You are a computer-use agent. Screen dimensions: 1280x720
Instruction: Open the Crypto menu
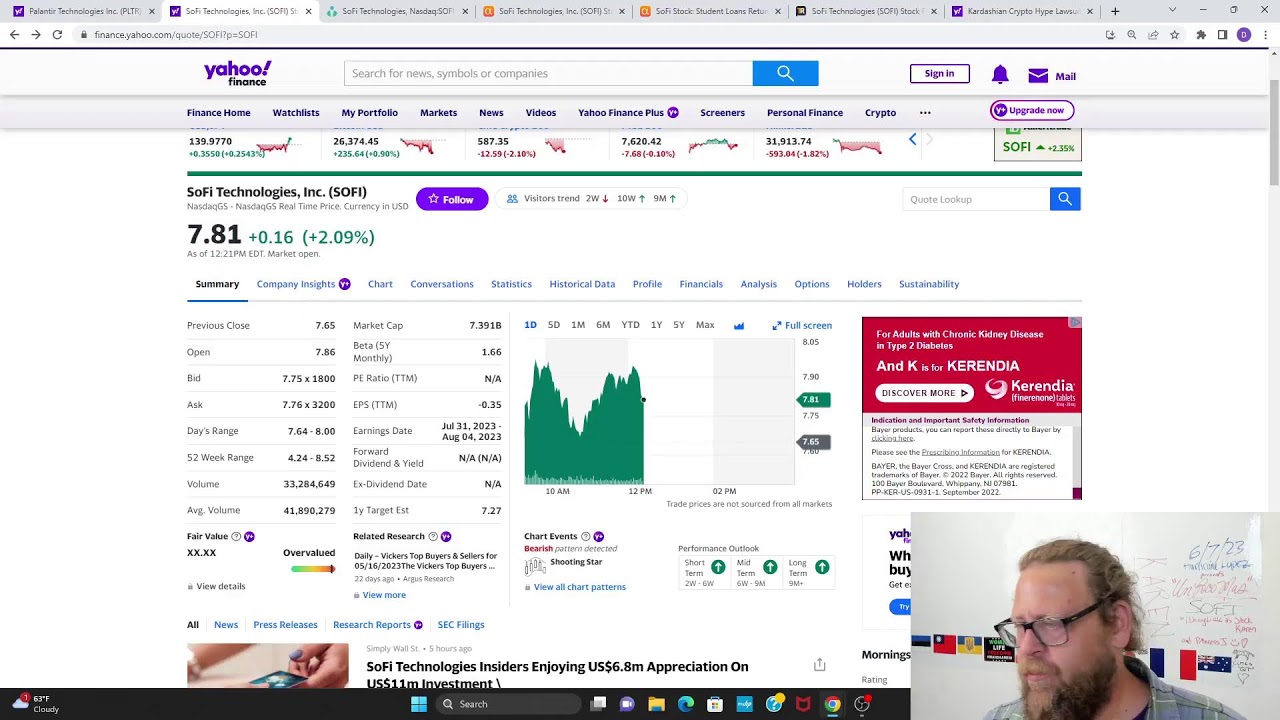880,112
